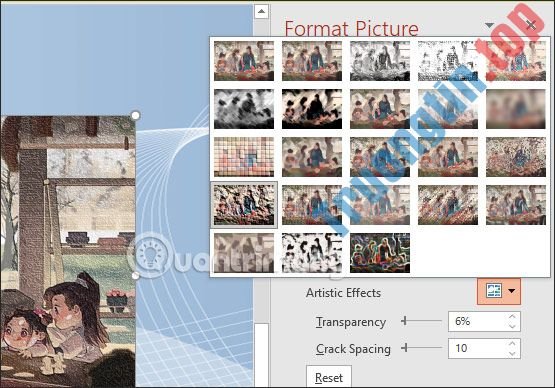
Task: Apply the Watercolor Sponge effect thumbnail
Action: tap(312, 157)
